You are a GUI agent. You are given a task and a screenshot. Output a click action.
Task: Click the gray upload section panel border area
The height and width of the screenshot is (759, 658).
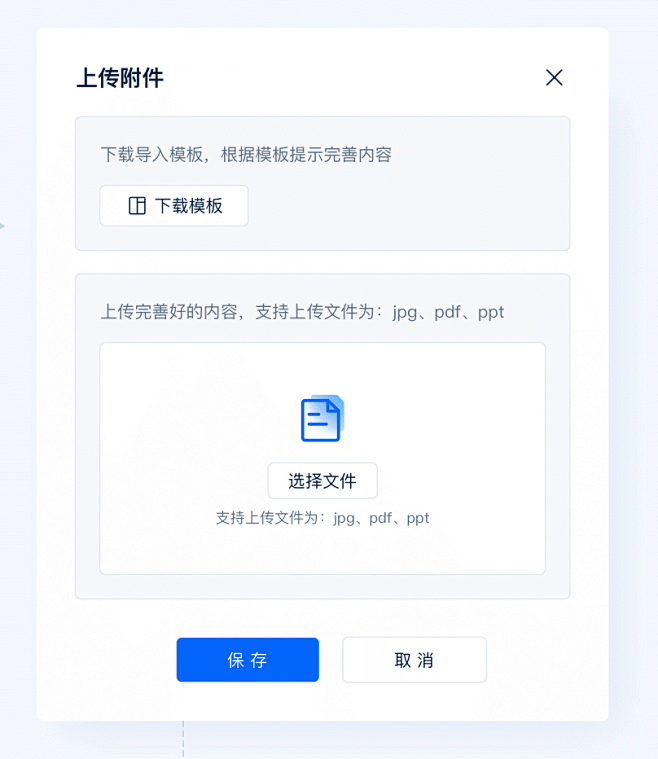(322, 587)
